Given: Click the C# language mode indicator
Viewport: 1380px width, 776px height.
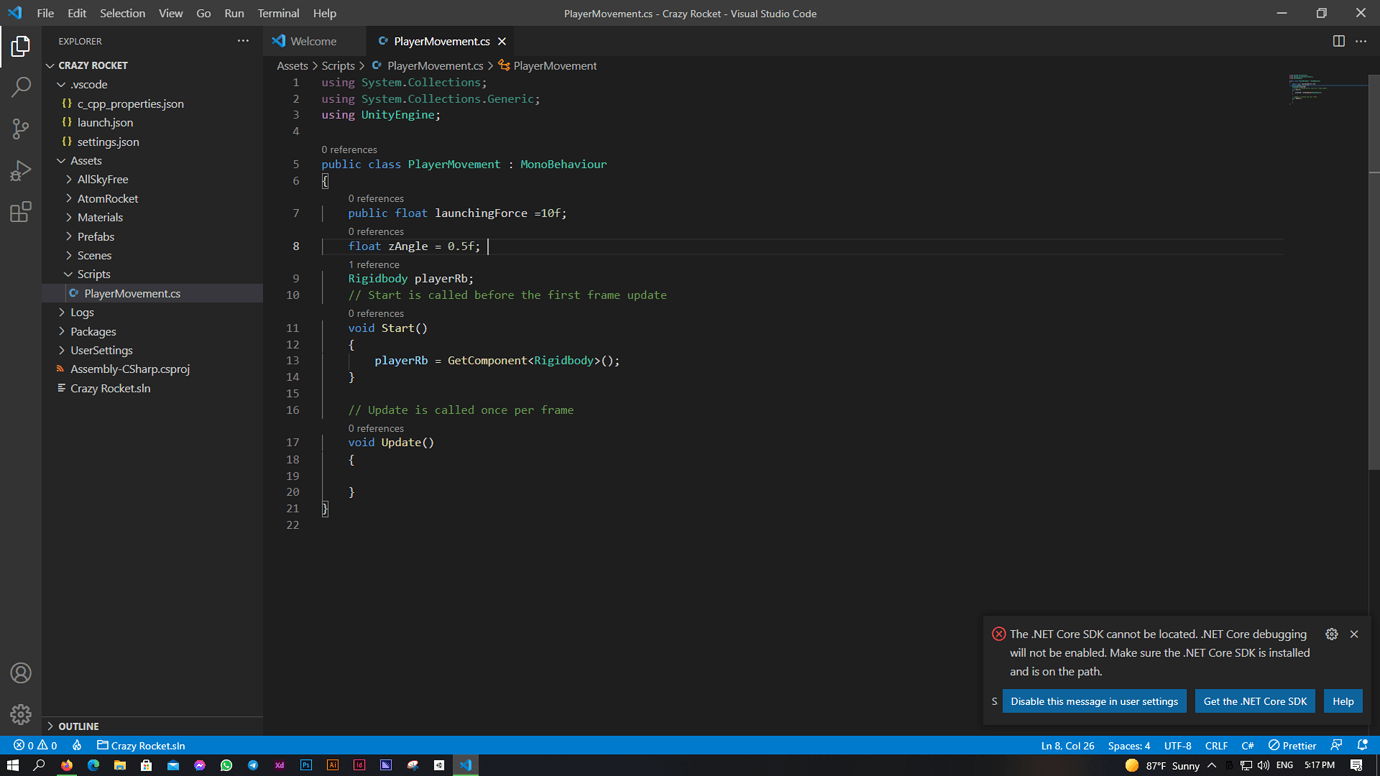Looking at the screenshot, I should tap(1247, 745).
